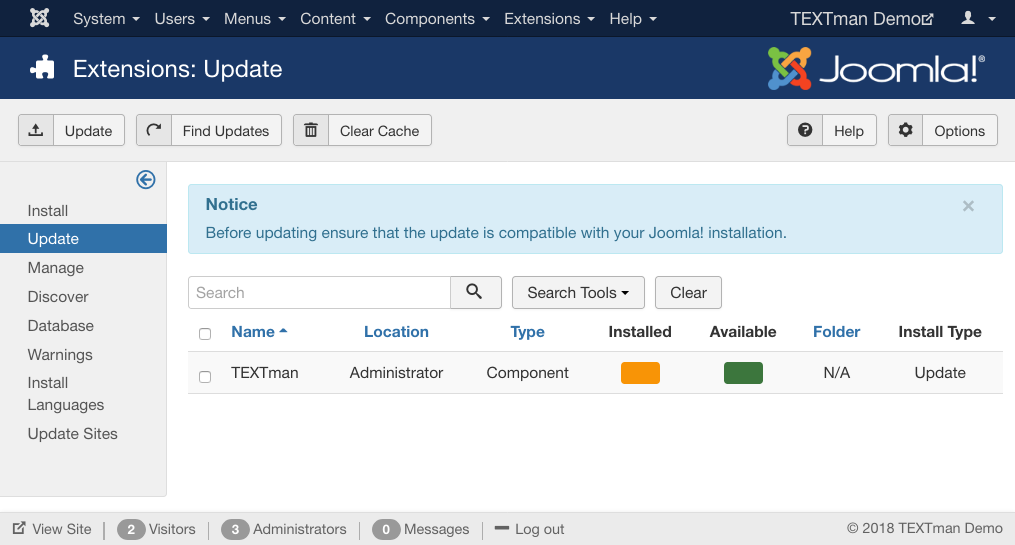Open the Extensions menu
The width and height of the screenshot is (1015, 545).
click(x=549, y=19)
